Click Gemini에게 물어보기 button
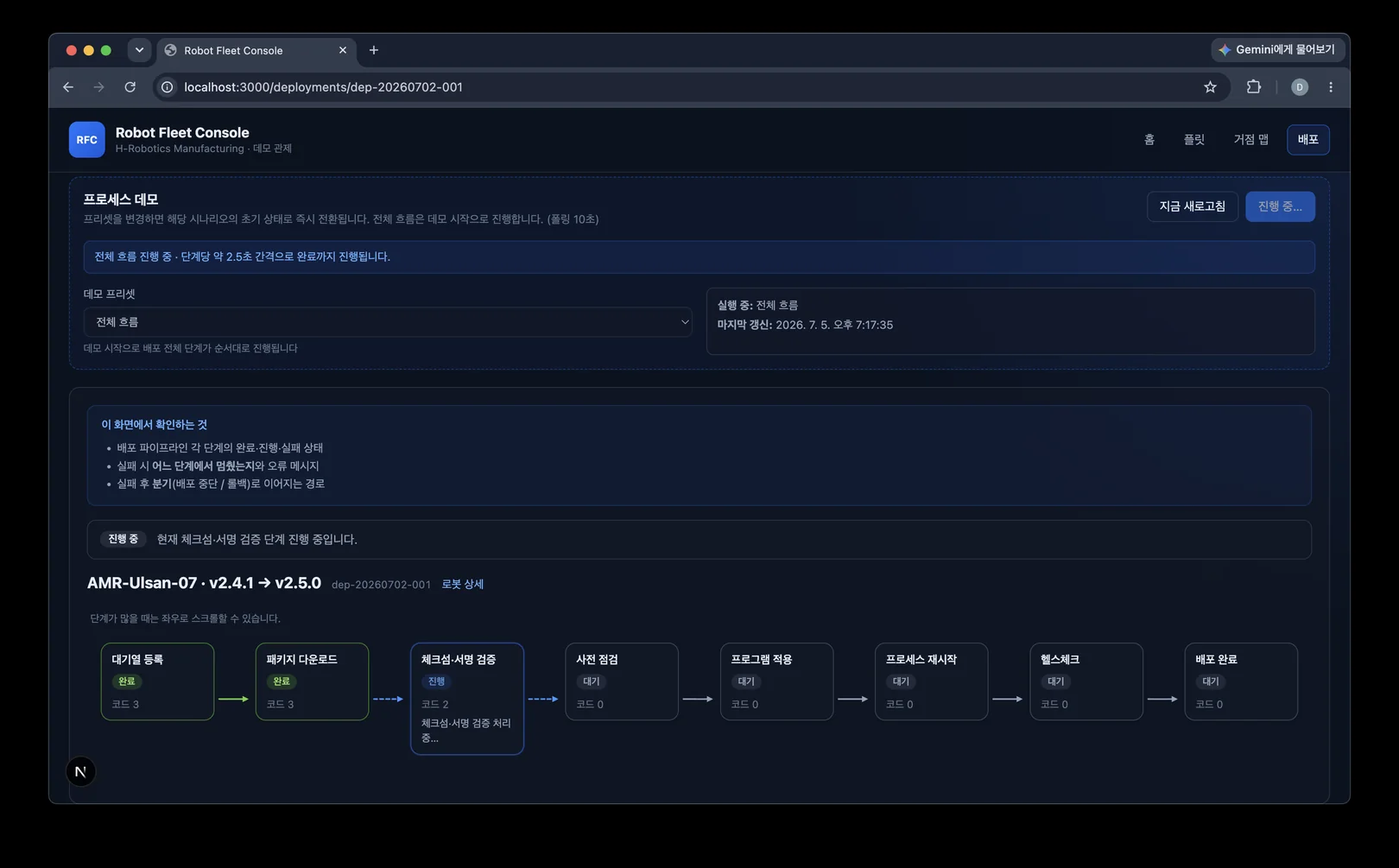The height and width of the screenshot is (868, 1399). click(x=1276, y=50)
